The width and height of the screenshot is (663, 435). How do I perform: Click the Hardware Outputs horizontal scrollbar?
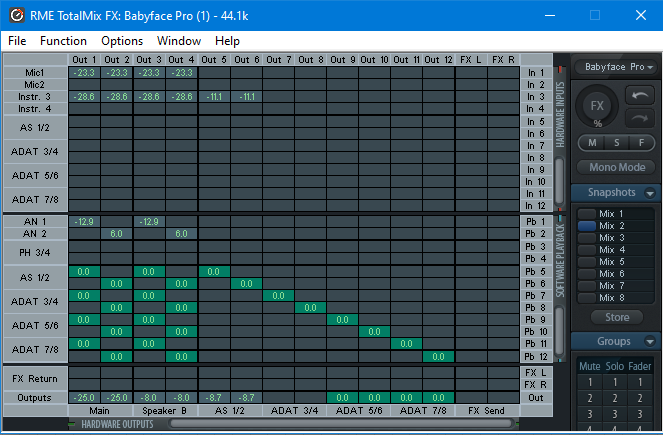pyautogui.click(x=342, y=423)
